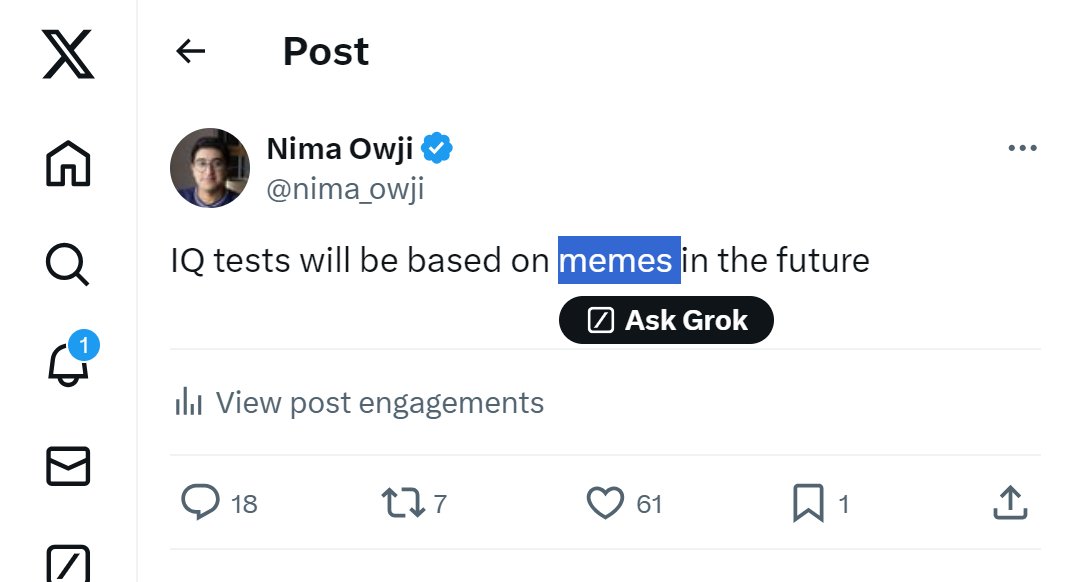Open Notifications bell with 1 alert

pyautogui.click(x=68, y=365)
